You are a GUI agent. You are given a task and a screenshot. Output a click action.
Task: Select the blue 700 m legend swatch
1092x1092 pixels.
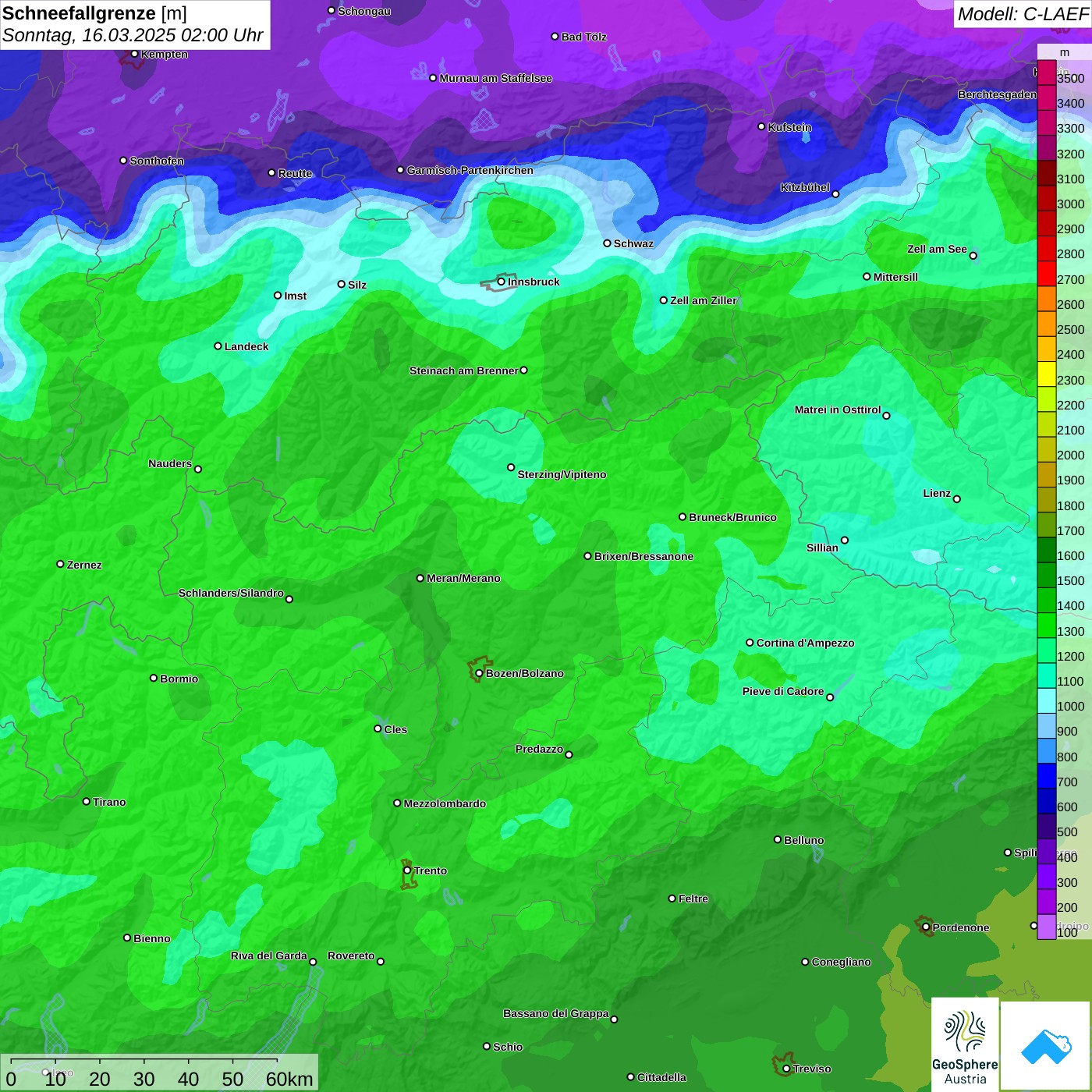1046,776
